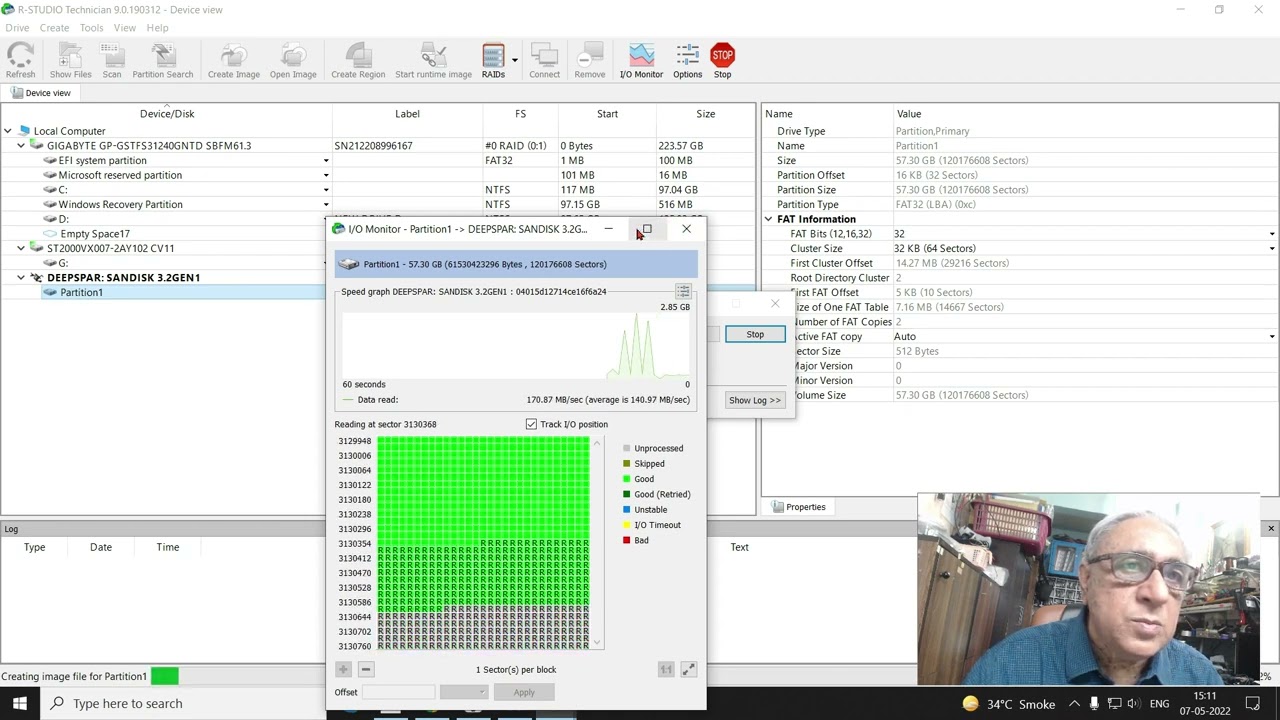
Task: Open the Drive menu
Action: pyautogui.click(x=17, y=28)
